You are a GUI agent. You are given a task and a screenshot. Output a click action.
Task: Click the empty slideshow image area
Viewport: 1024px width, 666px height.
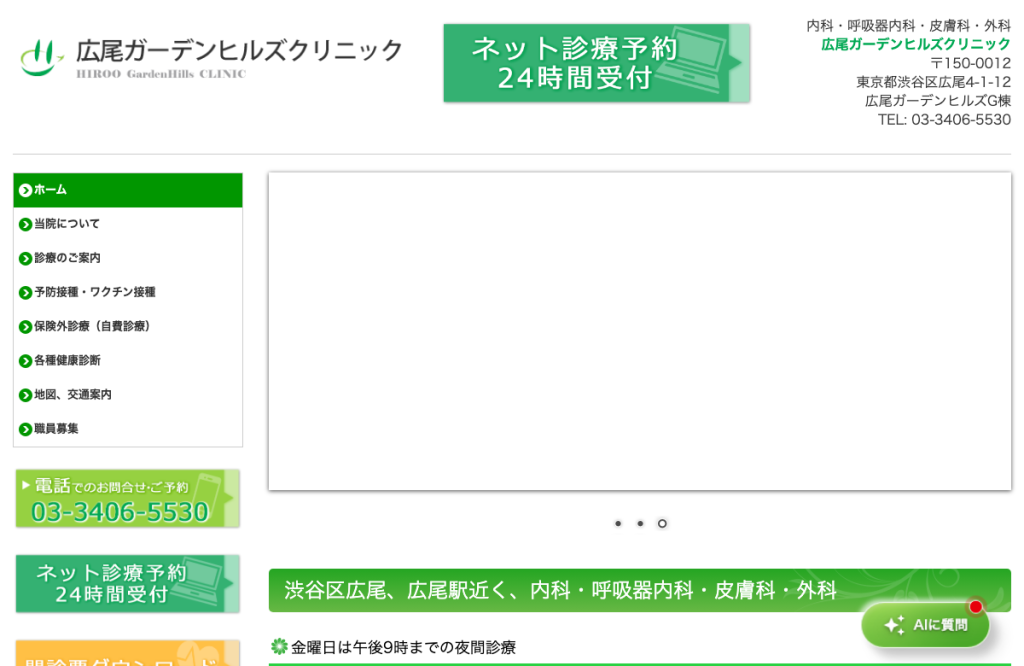click(x=640, y=332)
